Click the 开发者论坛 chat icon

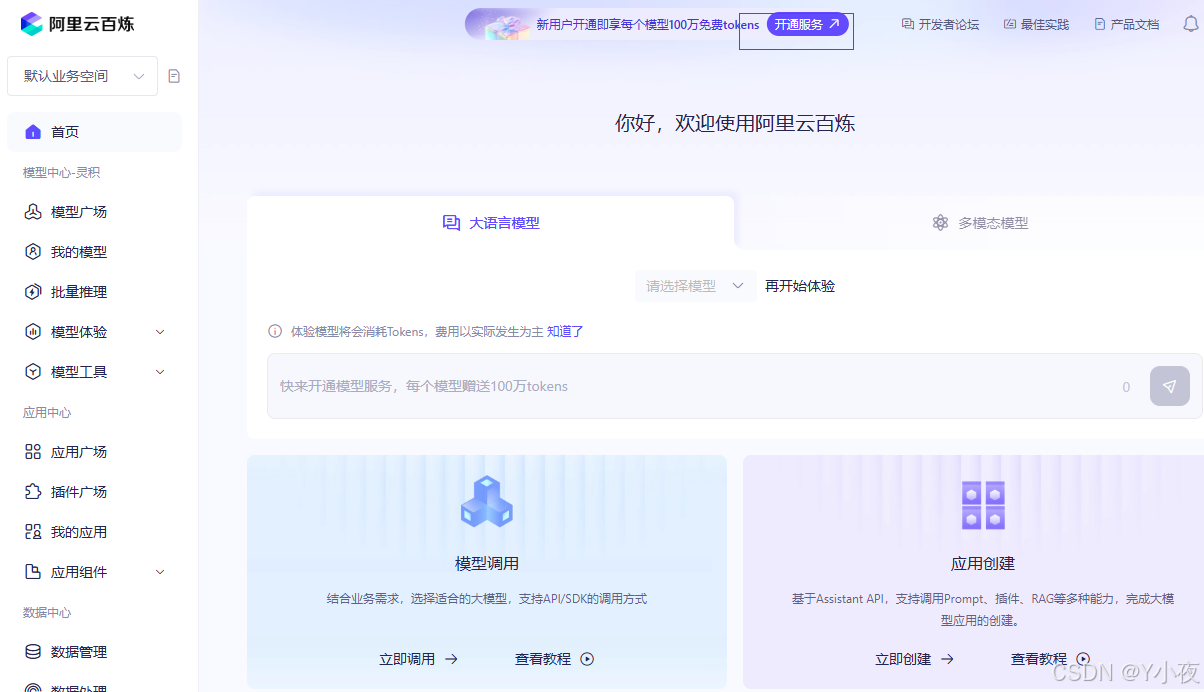point(908,24)
